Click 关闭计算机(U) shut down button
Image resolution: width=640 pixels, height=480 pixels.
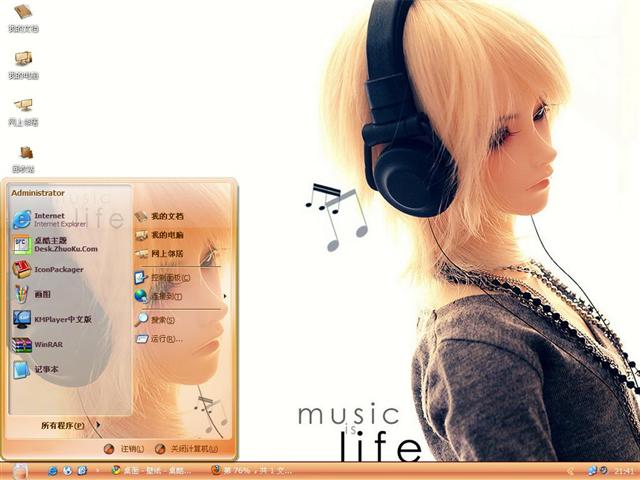(187, 449)
